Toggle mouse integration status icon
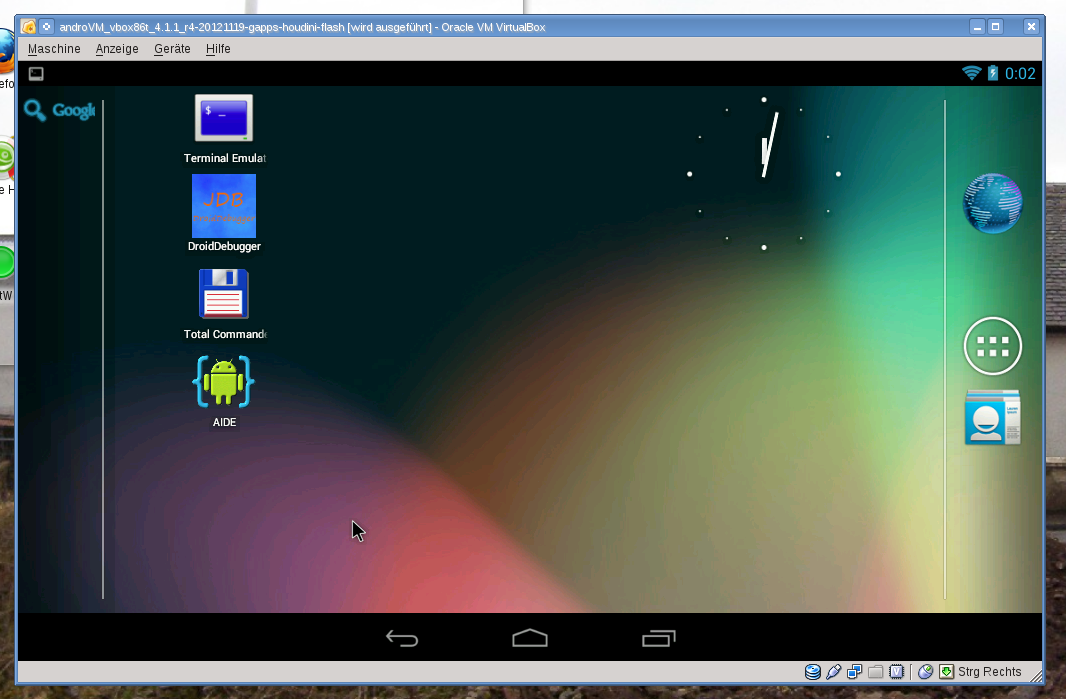The width and height of the screenshot is (1066, 699). (x=926, y=672)
